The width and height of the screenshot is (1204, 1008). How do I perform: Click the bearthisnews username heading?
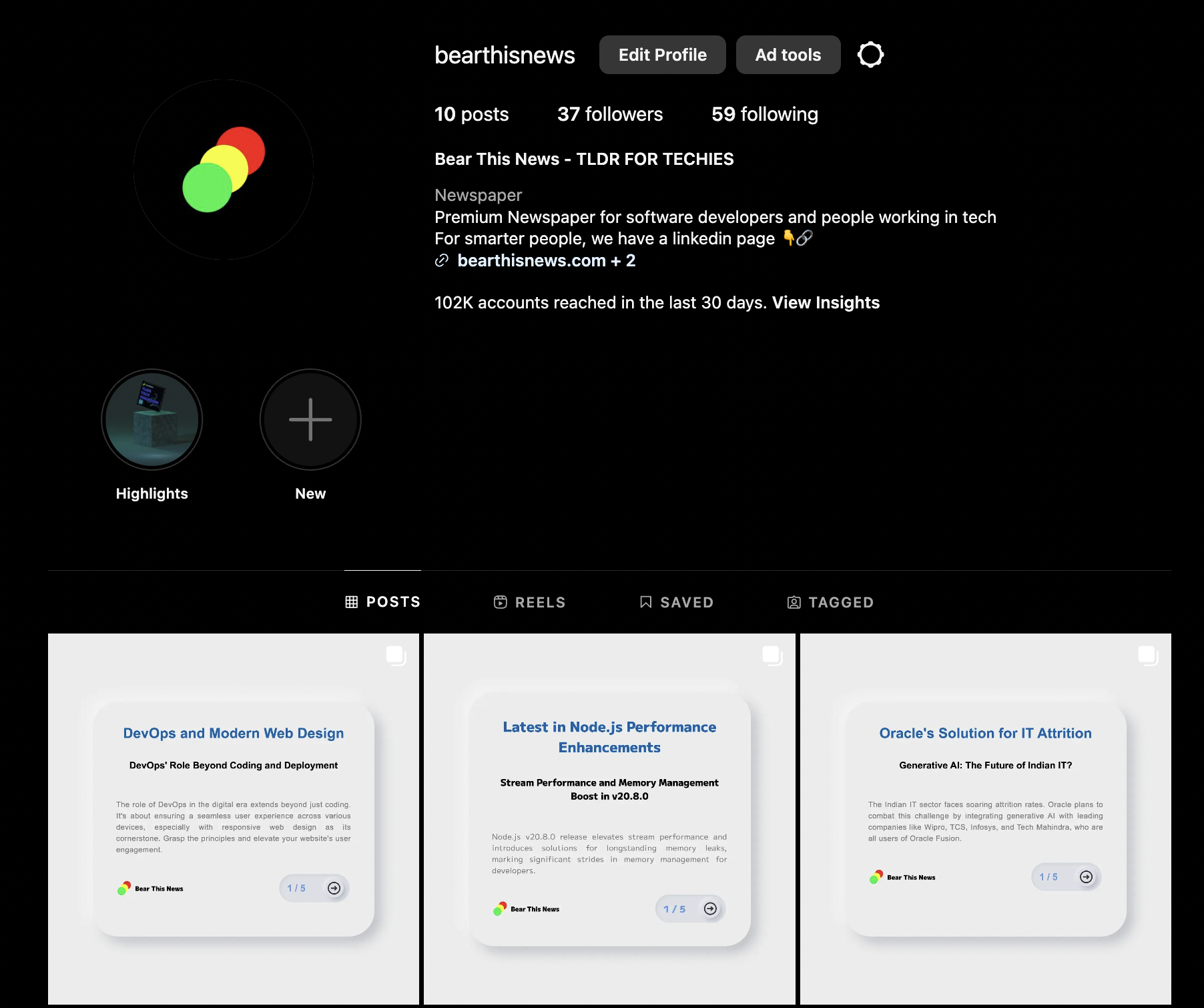(505, 55)
